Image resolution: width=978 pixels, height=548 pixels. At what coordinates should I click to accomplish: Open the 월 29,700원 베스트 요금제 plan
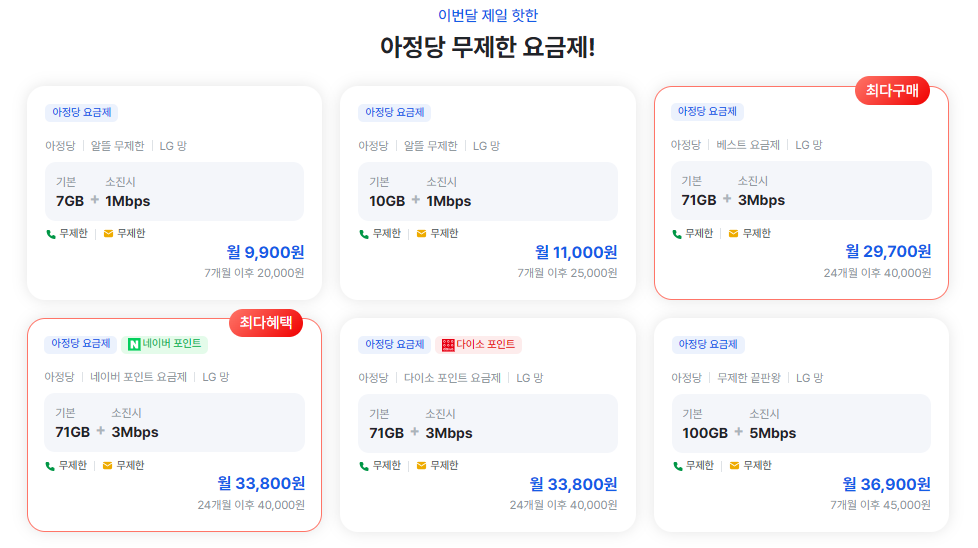click(801, 193)
